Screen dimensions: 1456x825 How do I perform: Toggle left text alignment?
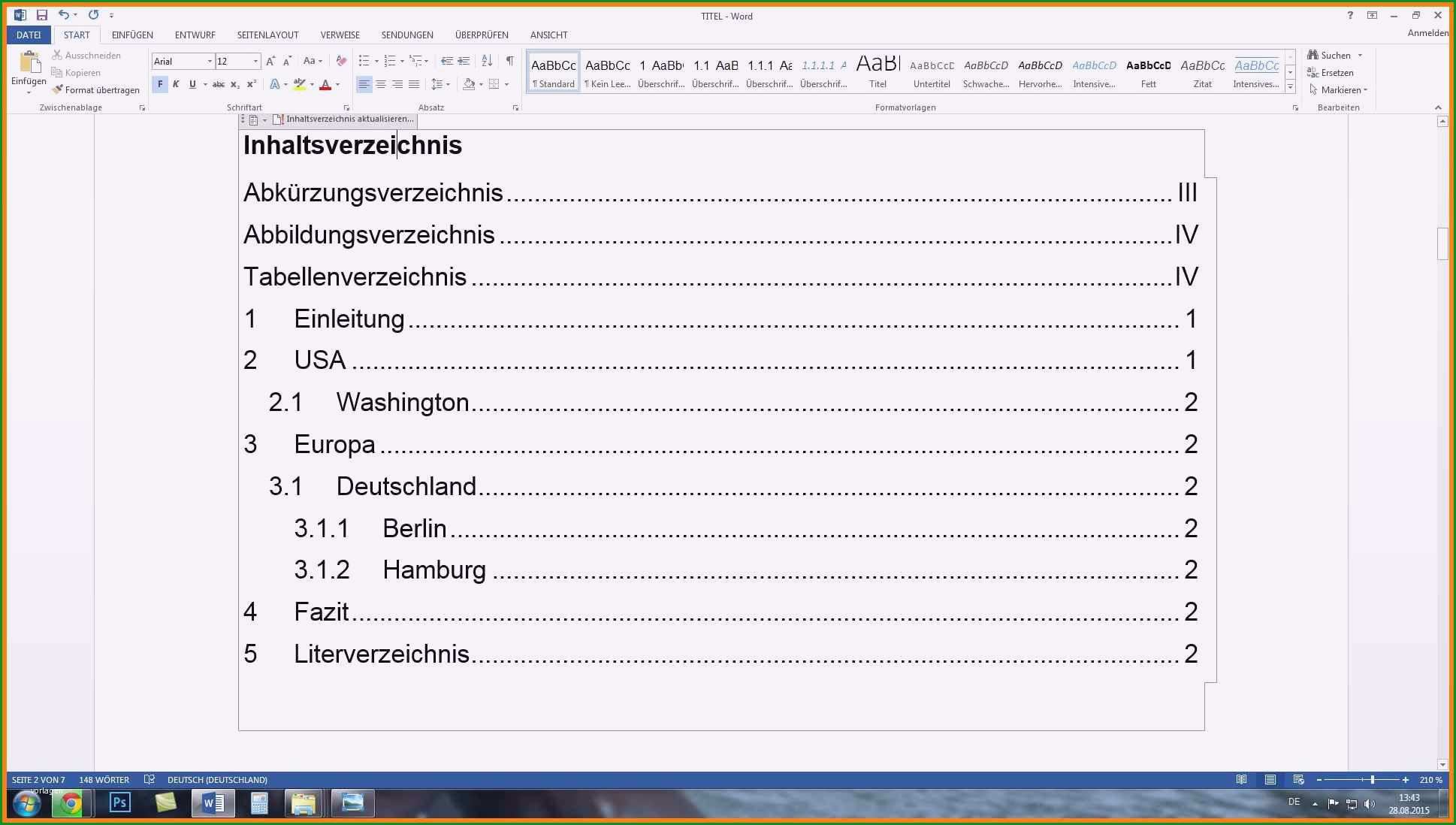364,85
